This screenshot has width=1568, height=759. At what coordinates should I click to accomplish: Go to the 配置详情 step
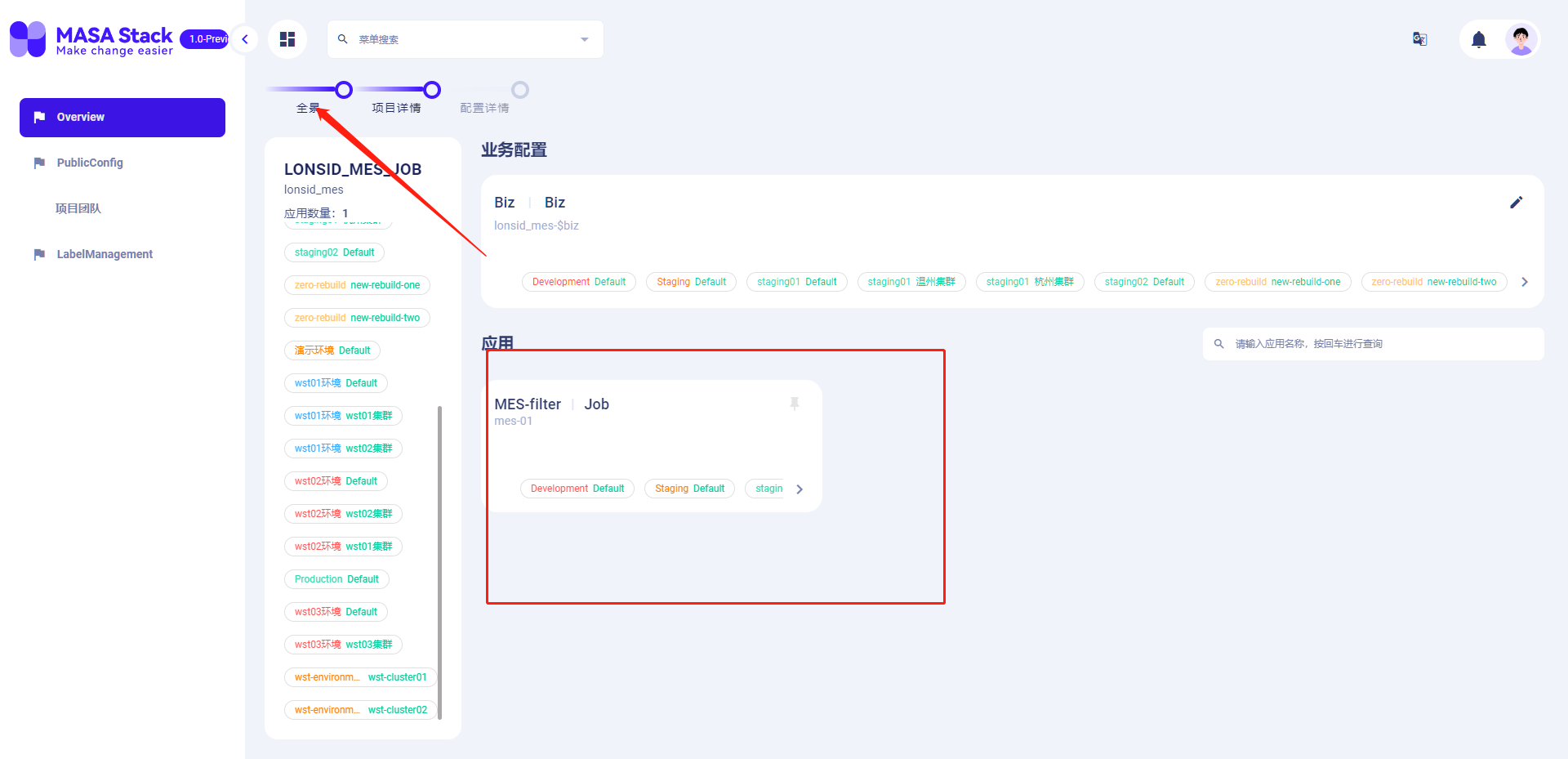click(484, 108)
